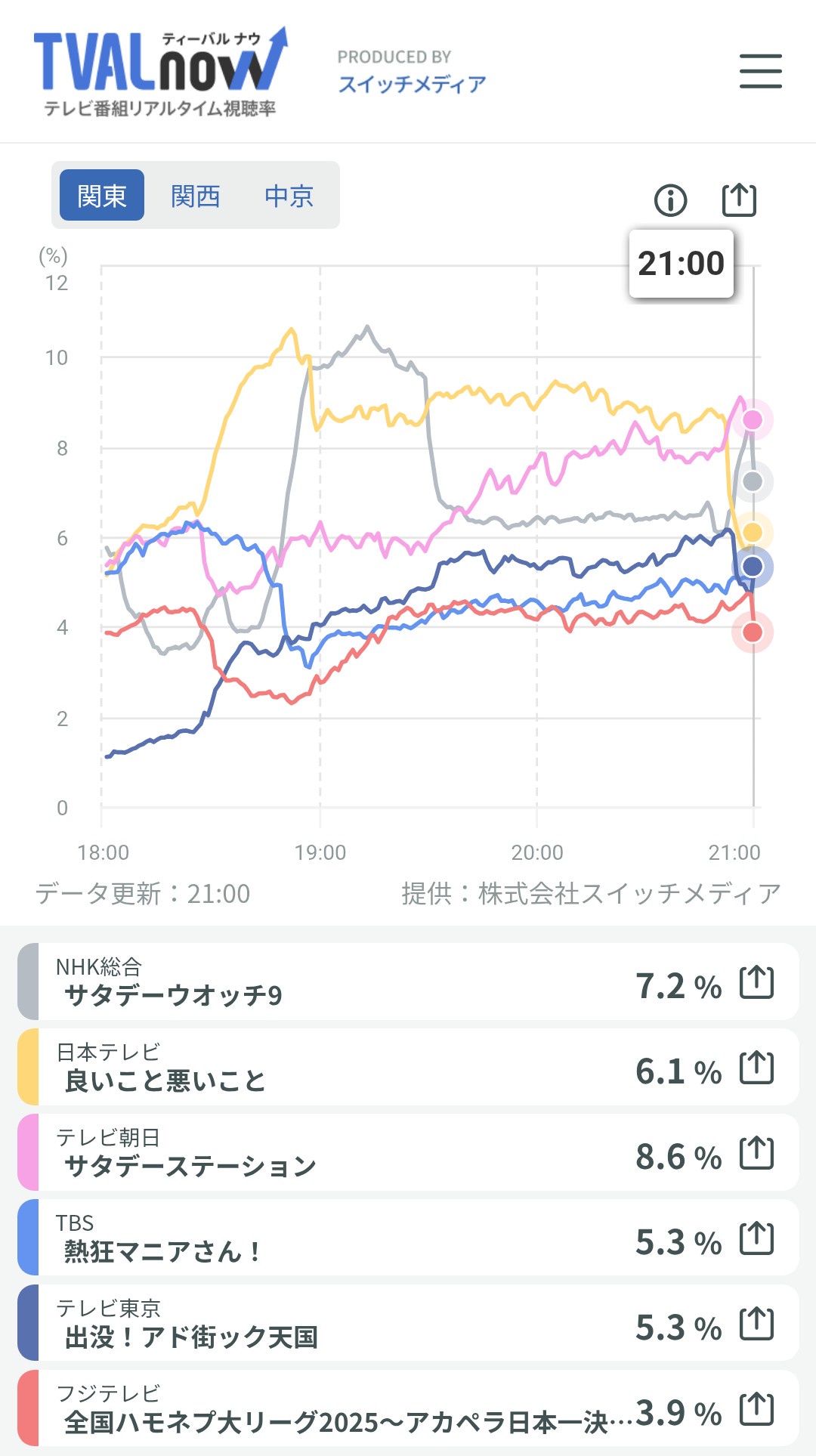
Task: Click the TVAL now logo
Action: [160, 73]
